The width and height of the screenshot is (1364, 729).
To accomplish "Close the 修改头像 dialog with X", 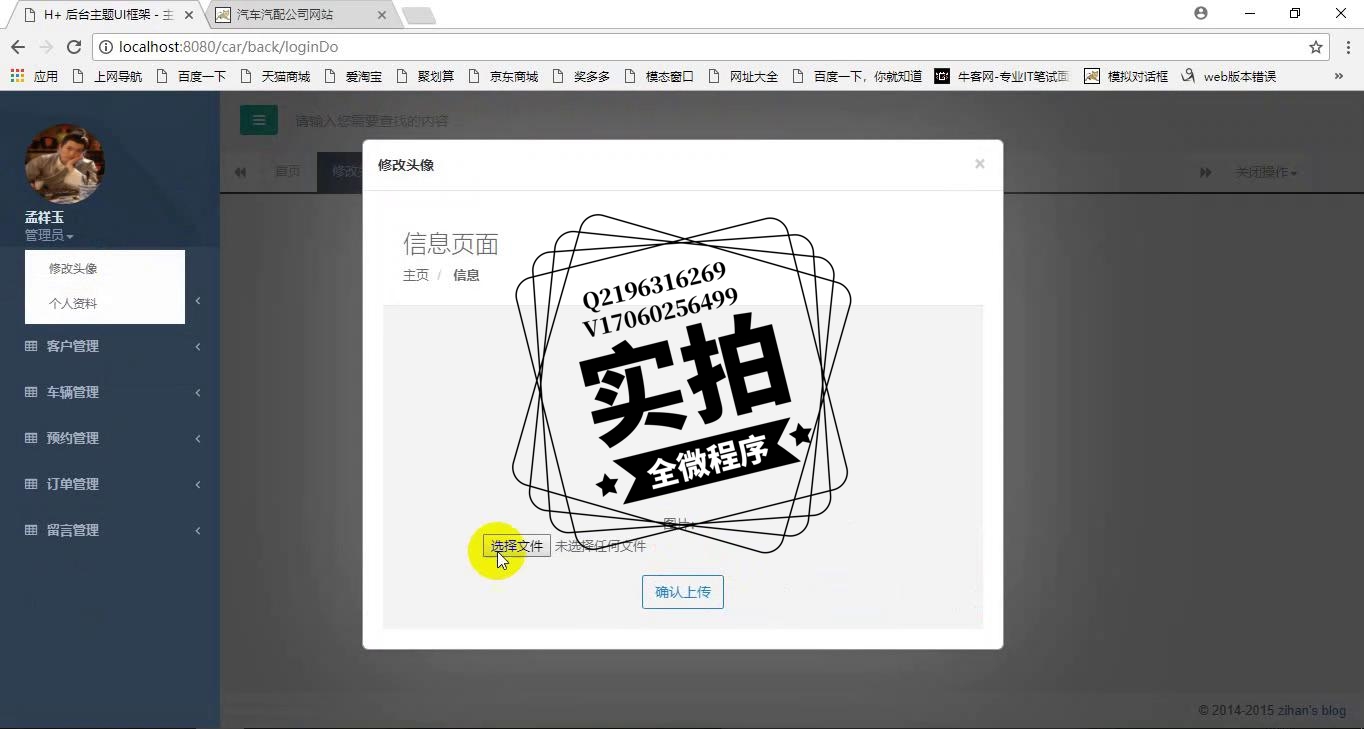I will point(980,164).
